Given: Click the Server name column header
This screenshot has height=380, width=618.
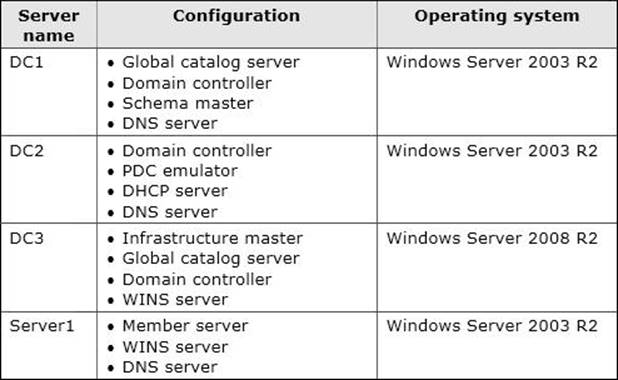Looking at the screenshot, I should (49, 25).
